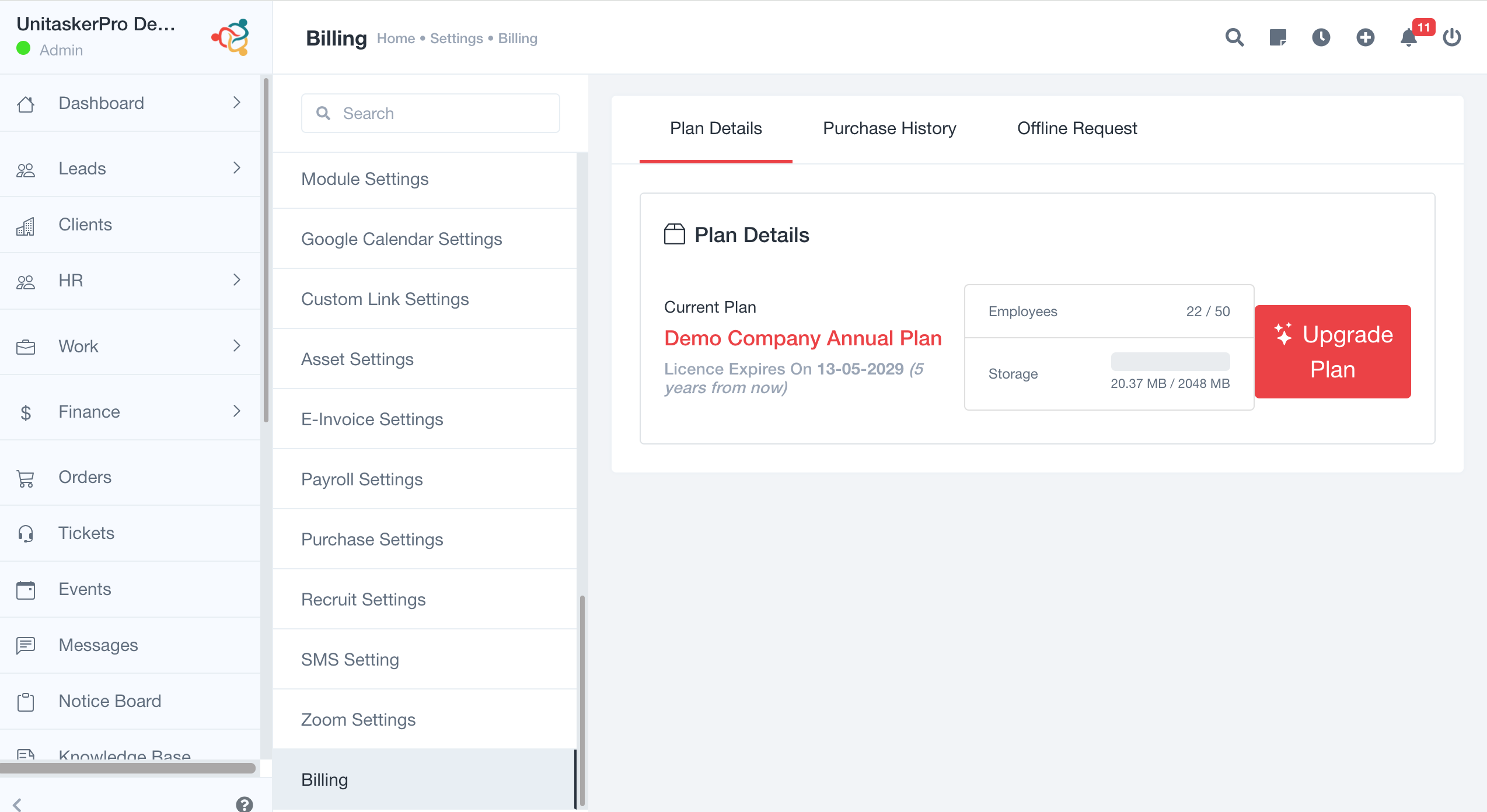Open Payroll Settings menu item
Viewport: 1487px width, 812px height.
click(x=362, y=480)
